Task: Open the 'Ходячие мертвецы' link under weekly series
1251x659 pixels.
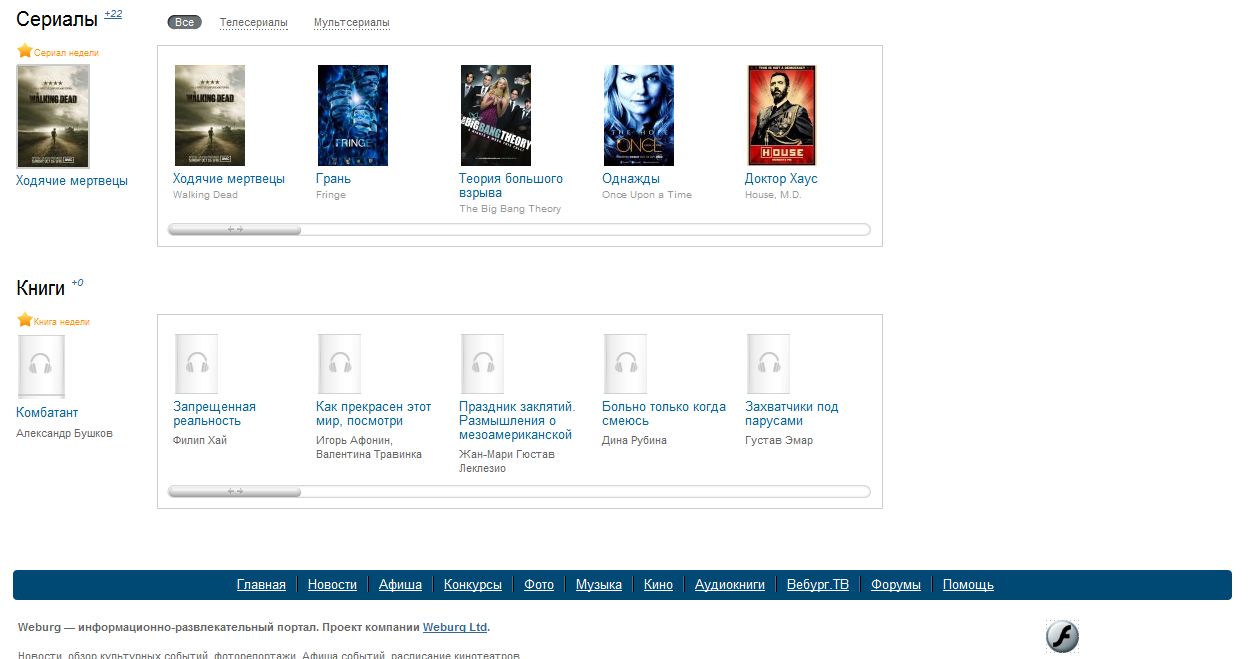Action: click(72, 181)
